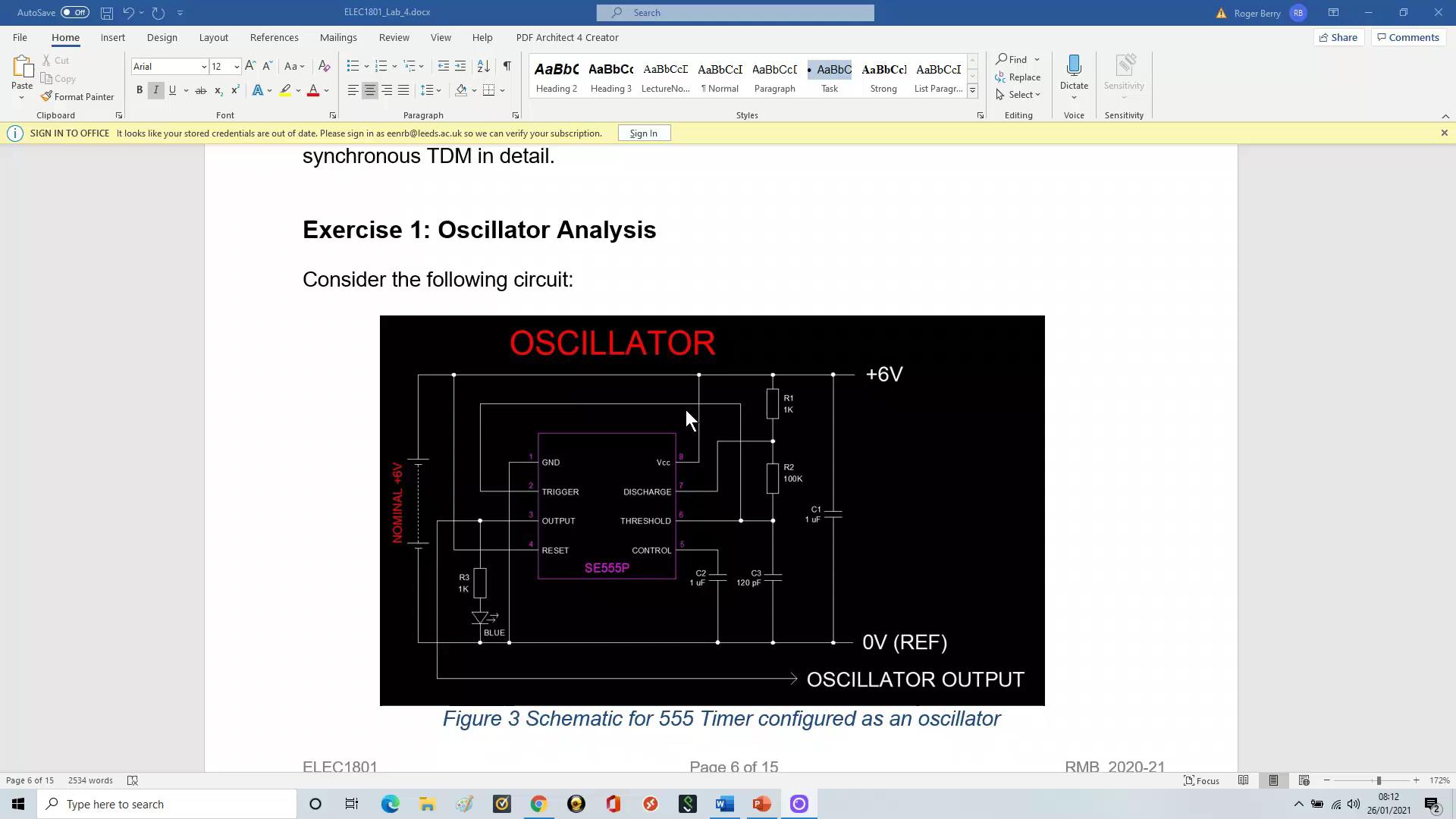Open the line spacing dropdown
This screenshot has width=1456, height=819.
point(430,89)
